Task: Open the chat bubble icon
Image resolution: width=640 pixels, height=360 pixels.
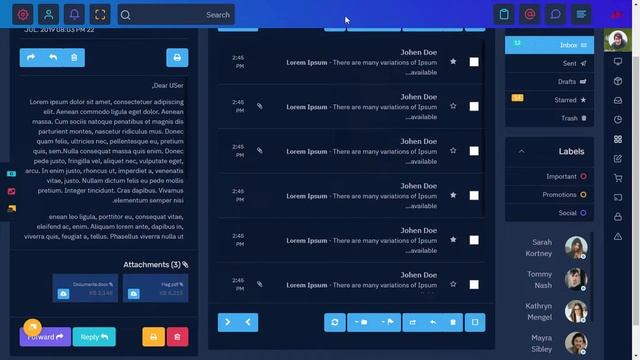Action: click(556, 15)
